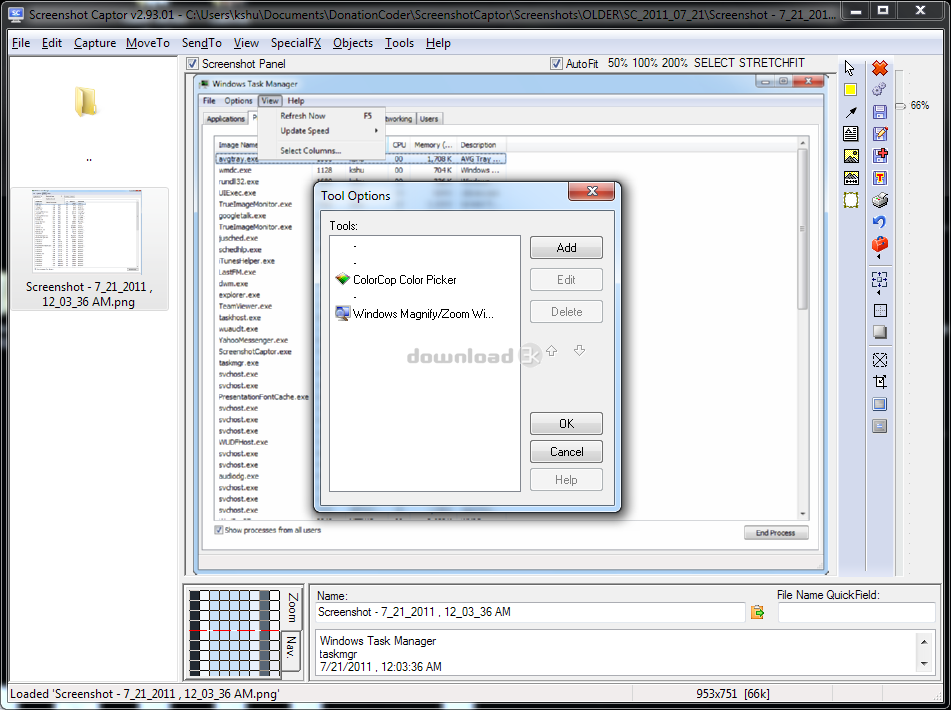This screenshot has height=710, width=951.
Task: Set zoom to 100%
Action: coord(645,63)
